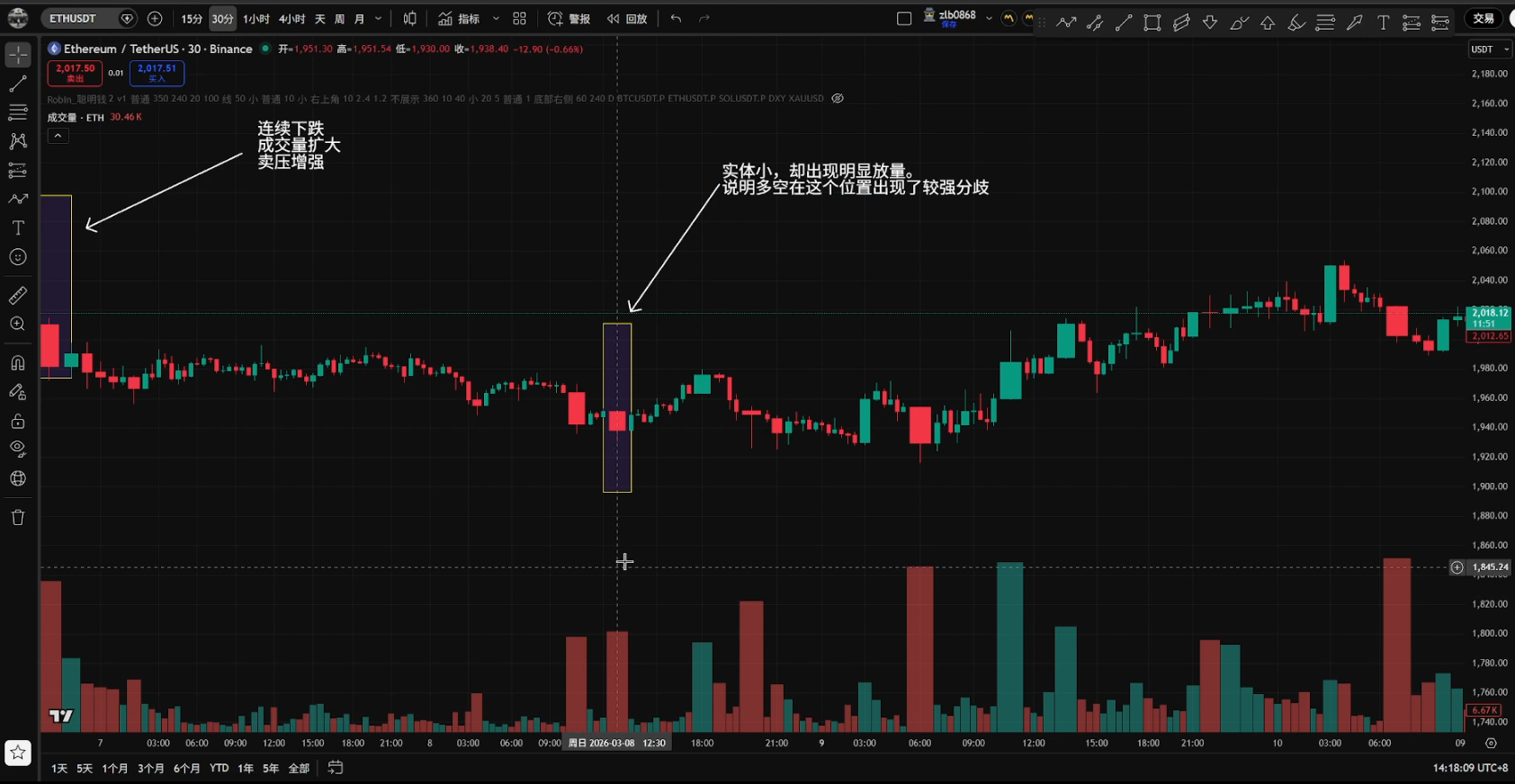Switch to the 15分 timeframe
Screen dimensions: 1515x784
[192, 19]
